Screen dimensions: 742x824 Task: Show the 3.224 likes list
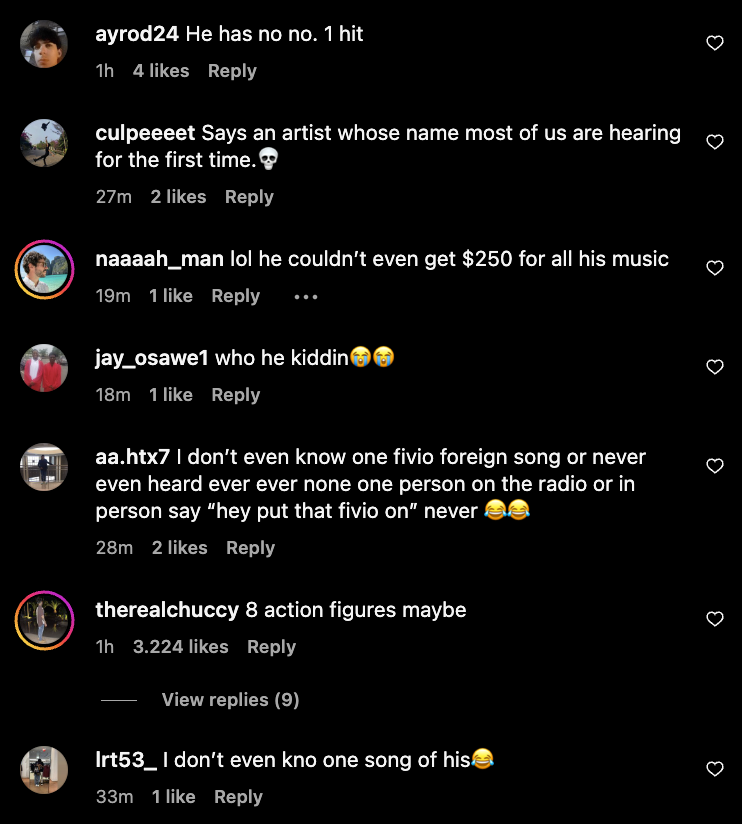pyautogui.click(x=180, y=647)
